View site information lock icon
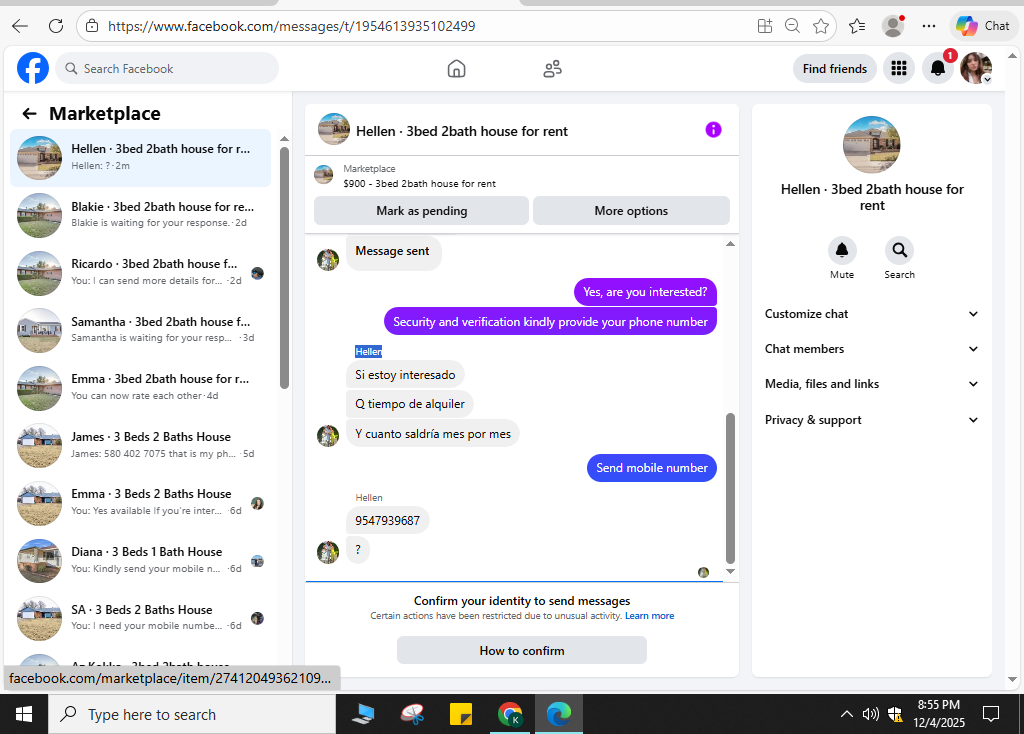Image resolution: width=1024 pixels, height=734 pixels. point(92,26)
